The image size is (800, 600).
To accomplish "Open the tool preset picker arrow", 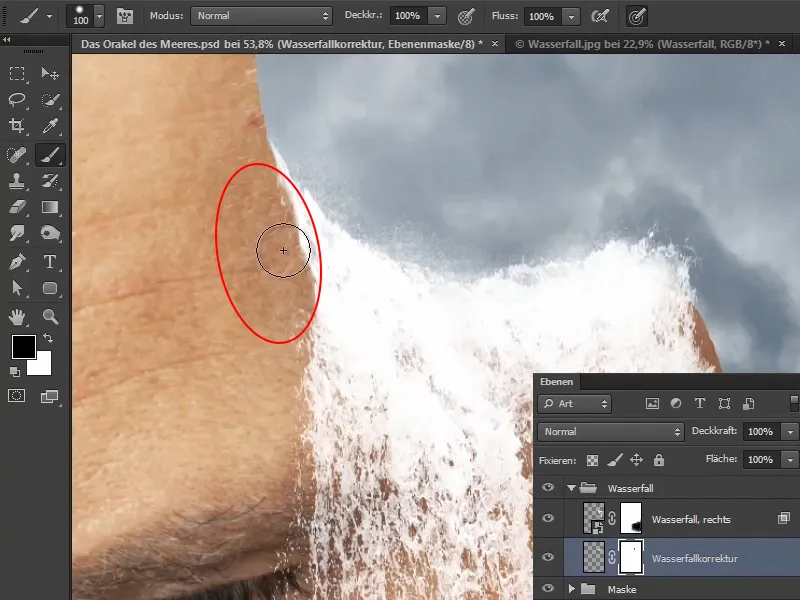I will click(x=49, y=16).
